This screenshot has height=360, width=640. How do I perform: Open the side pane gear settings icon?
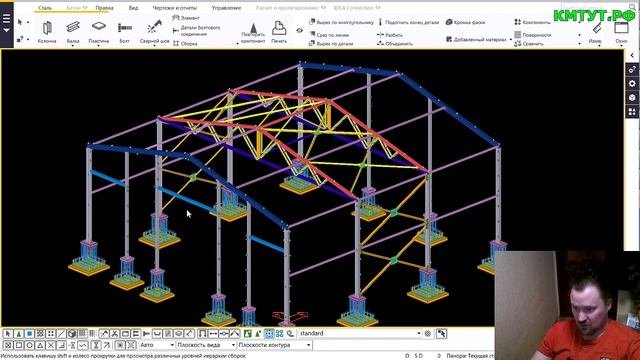point(632,83)
